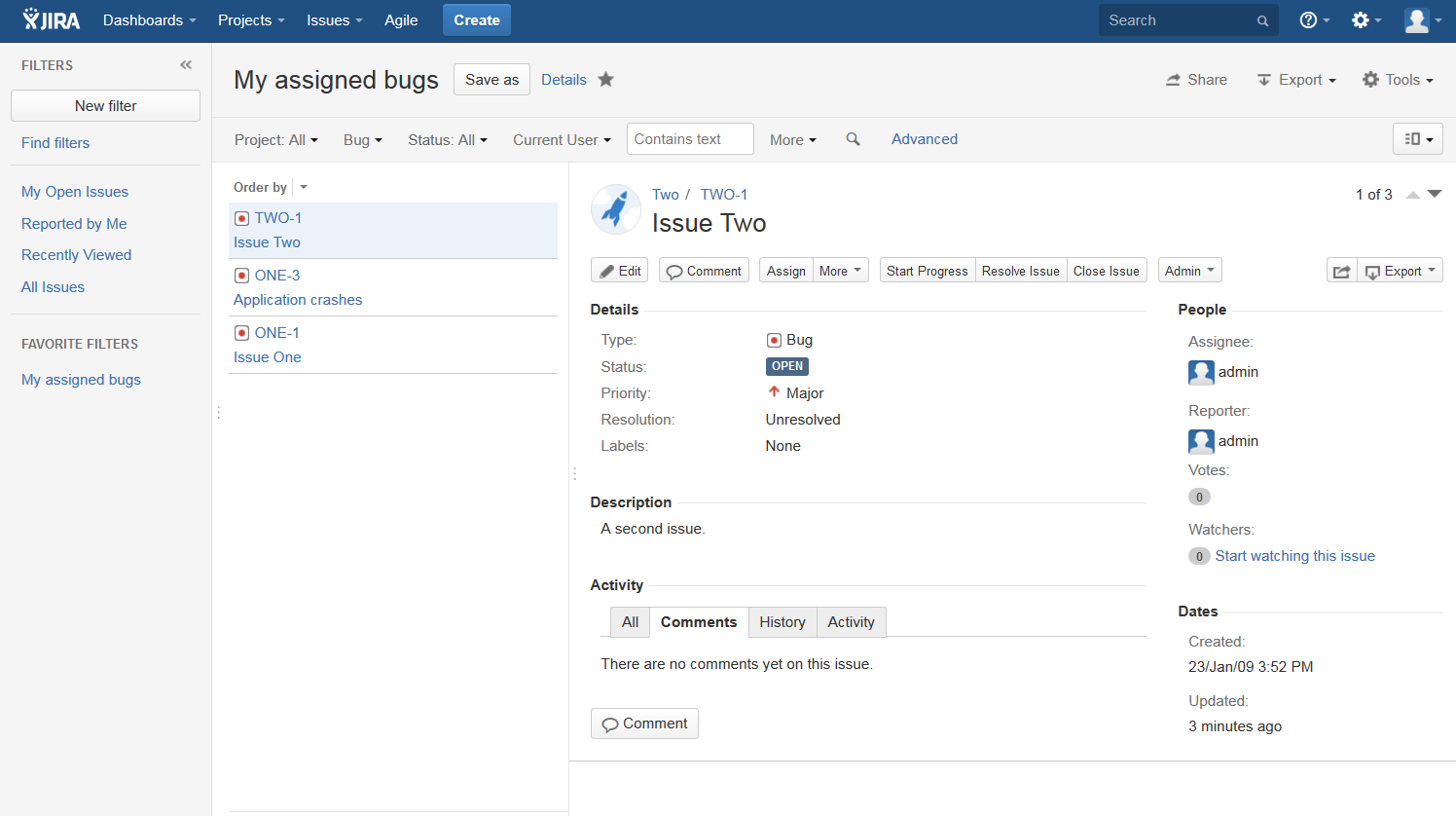The height and width of the screenshot is (816, 1456).
Task: Click the user profile avatar icon
Action: (1417, 19)
